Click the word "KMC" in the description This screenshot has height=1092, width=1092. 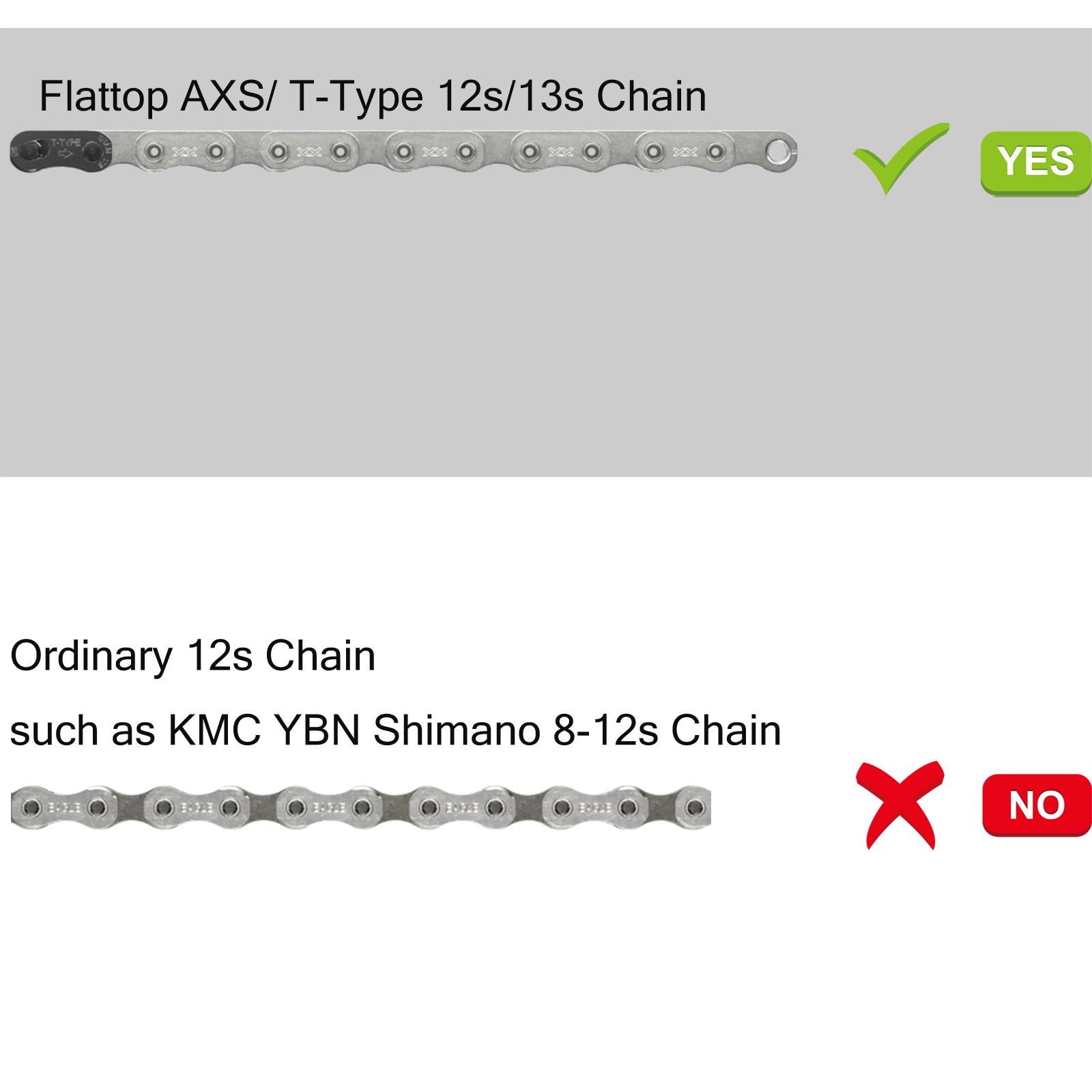214,730
